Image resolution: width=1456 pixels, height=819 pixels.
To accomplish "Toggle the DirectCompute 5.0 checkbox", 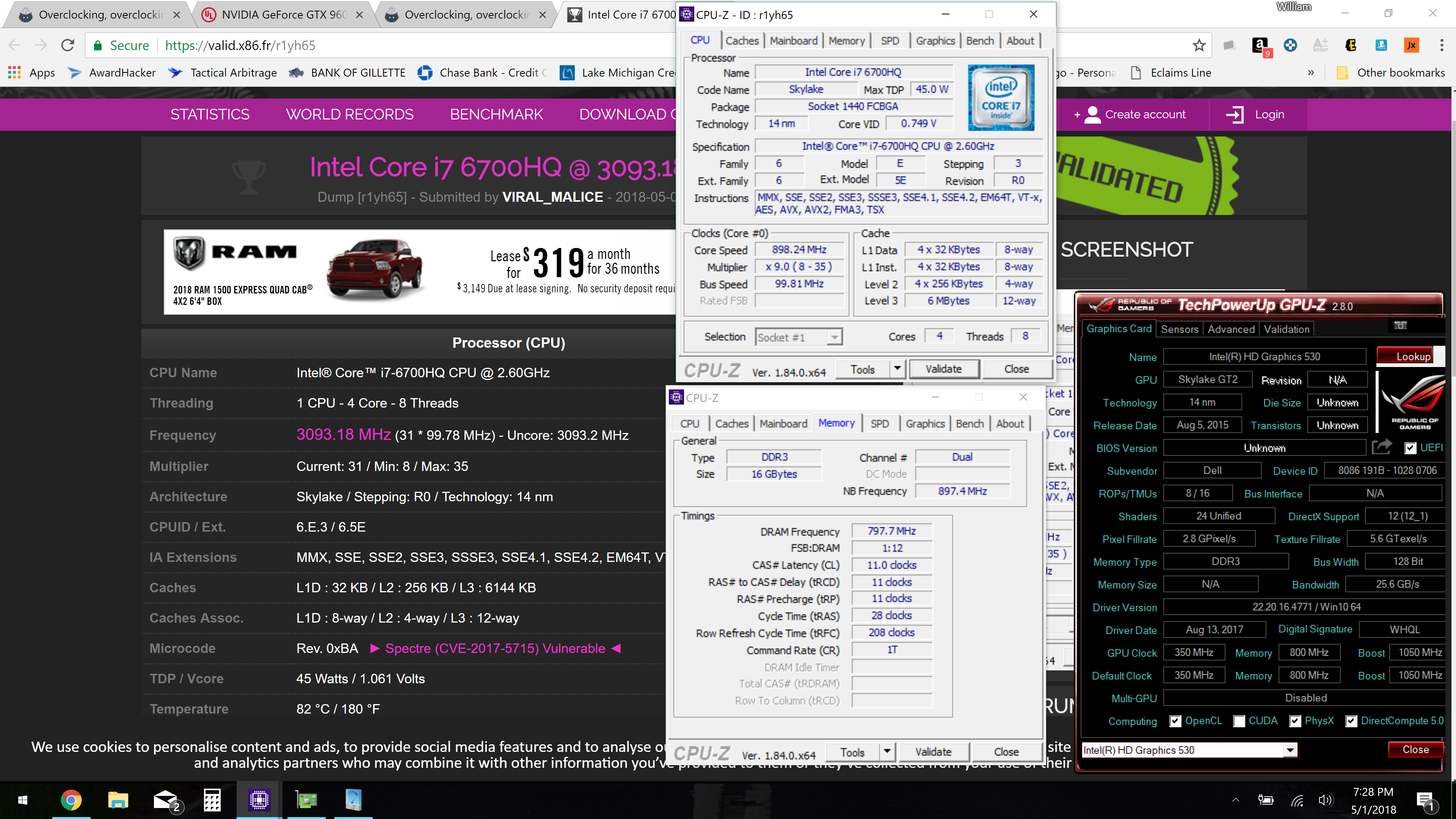I will 1351,721.
